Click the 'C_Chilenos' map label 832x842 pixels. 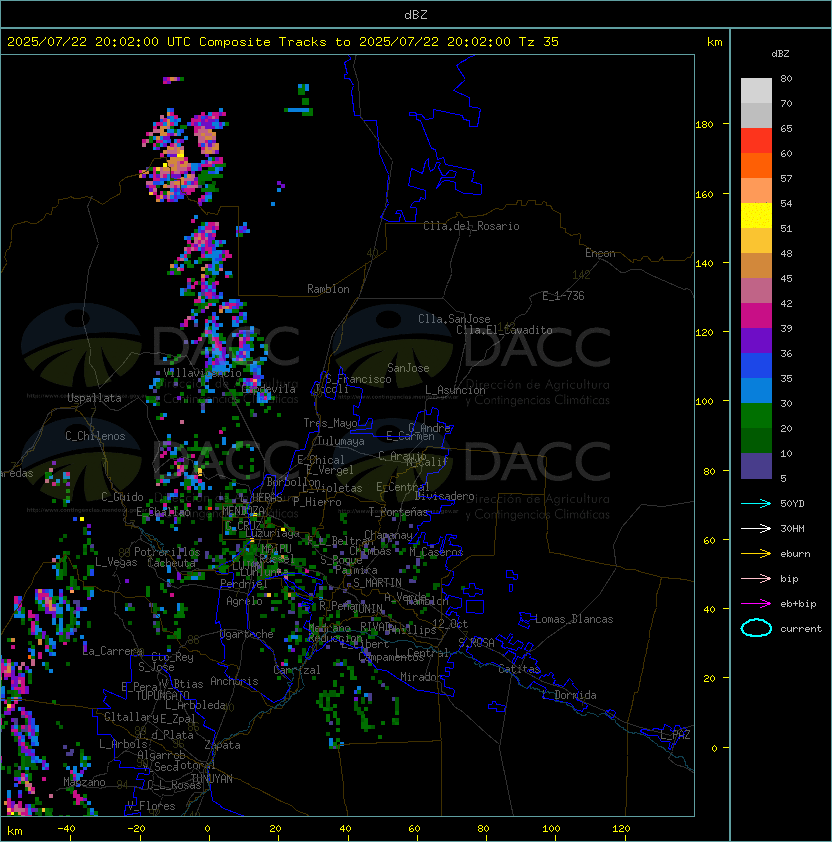click(x=95, y=436)
